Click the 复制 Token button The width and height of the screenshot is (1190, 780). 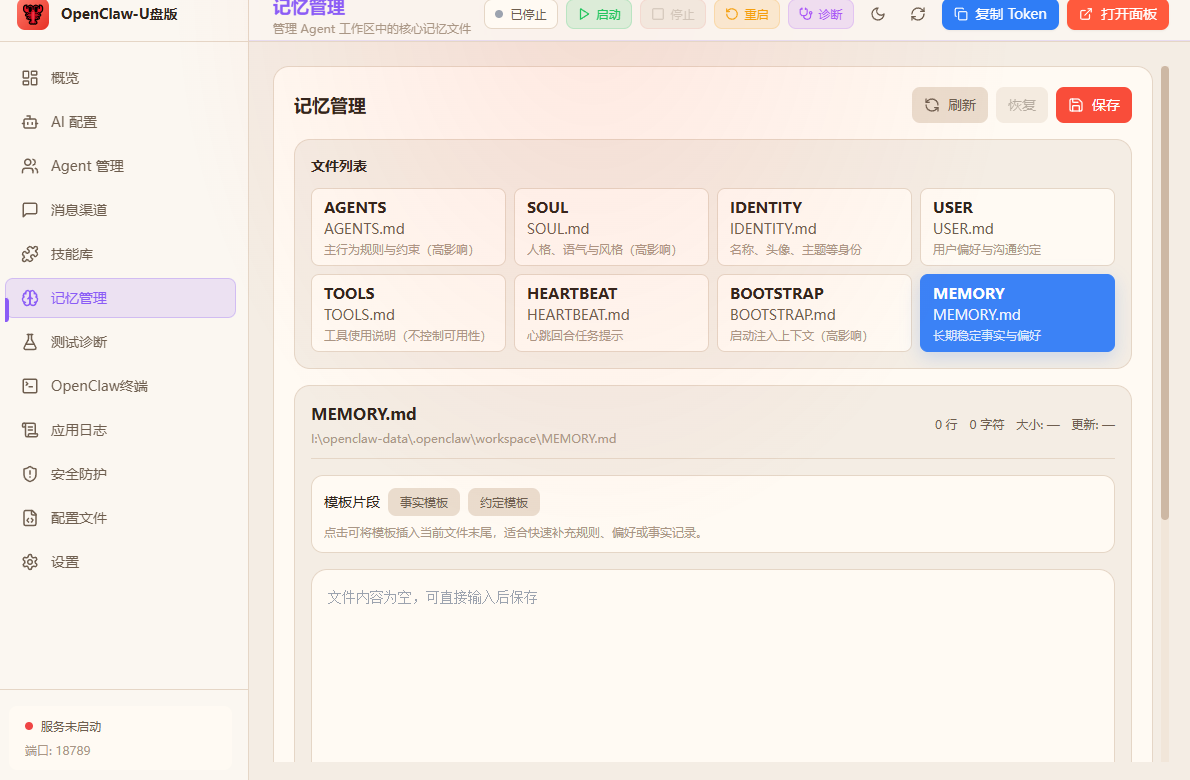click(x=1000, y=14)
